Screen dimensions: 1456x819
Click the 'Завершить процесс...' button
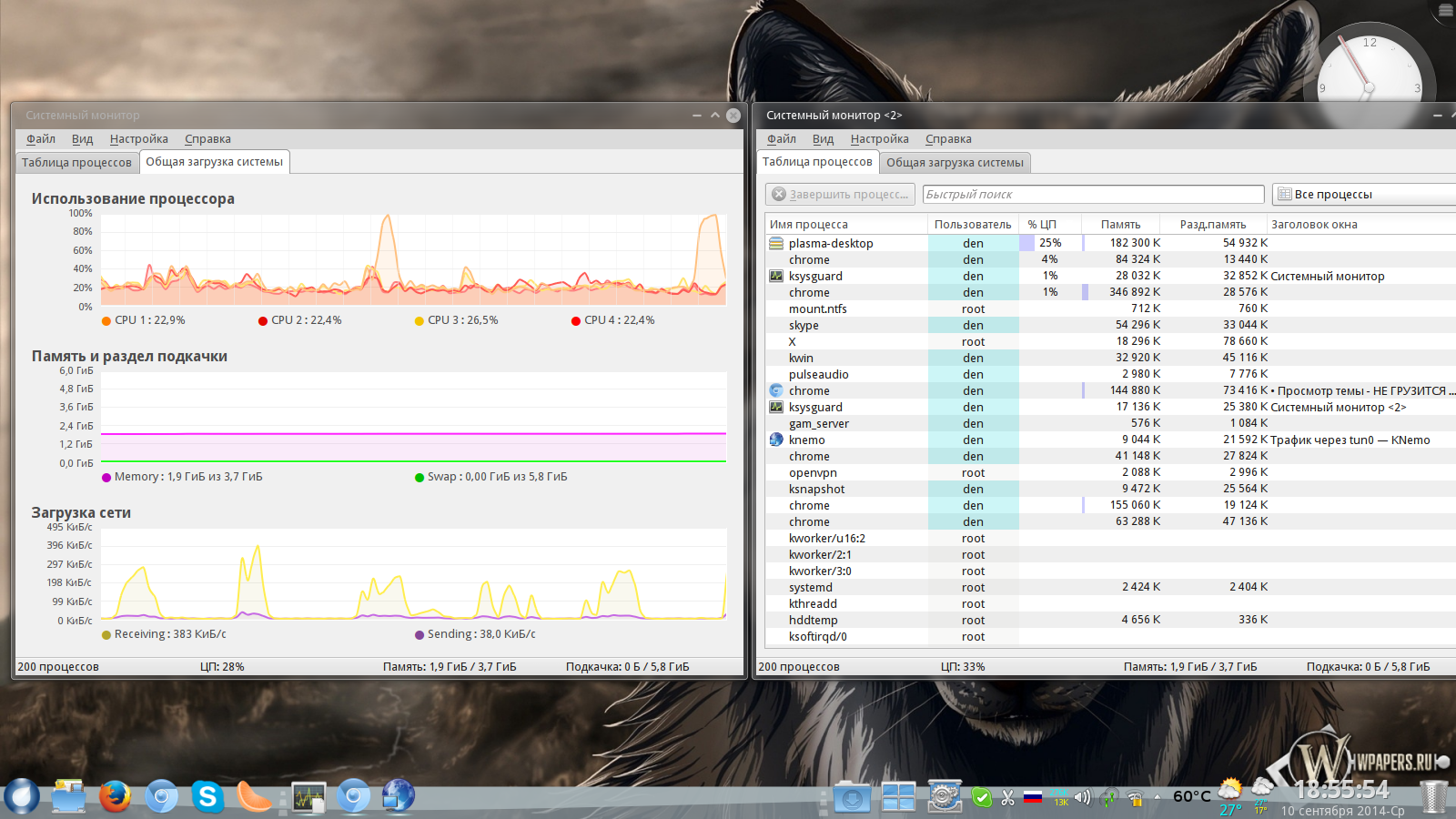pyautogui.click(x=840, y=194)
